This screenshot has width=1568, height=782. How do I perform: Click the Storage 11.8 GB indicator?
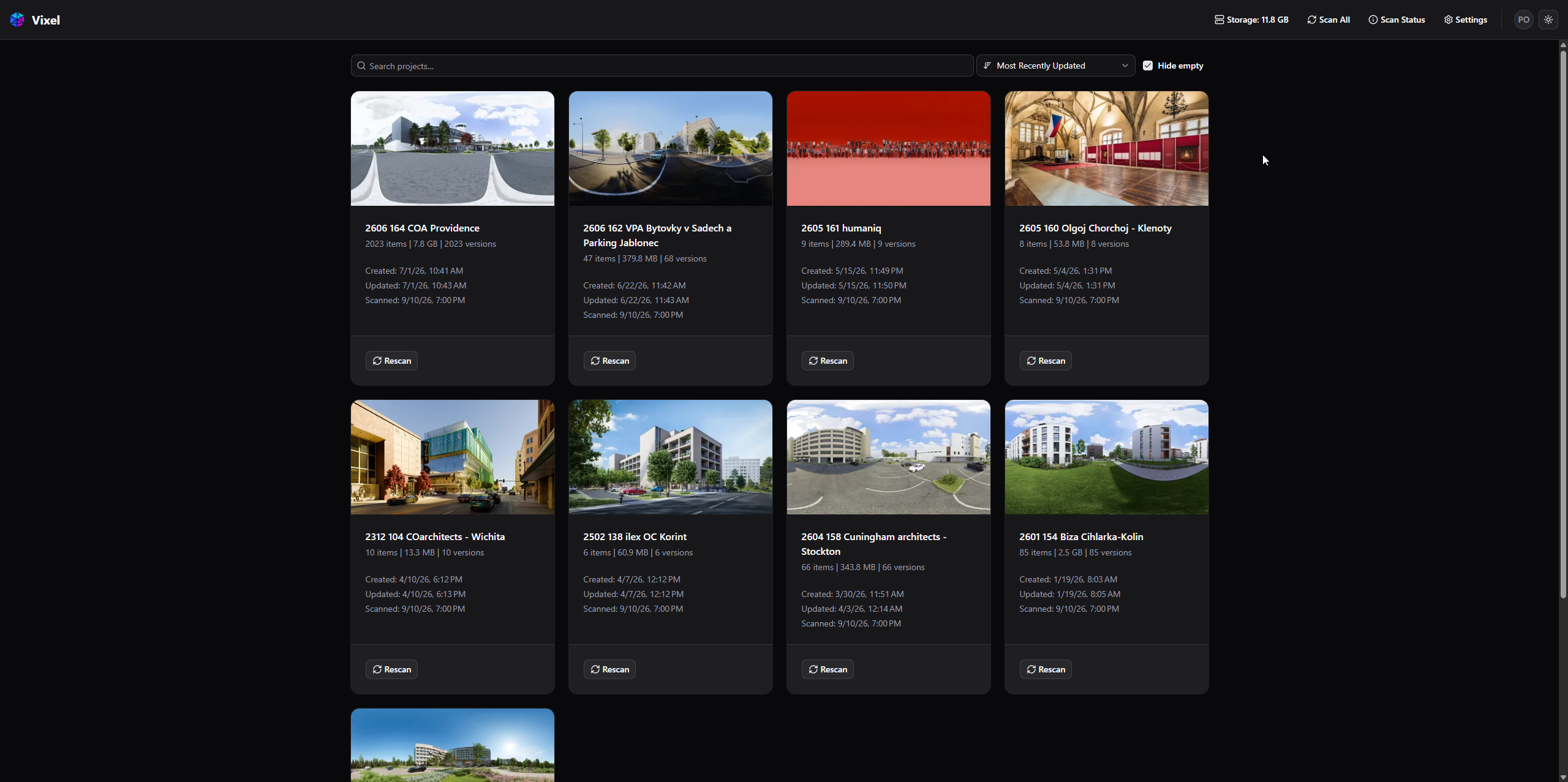coord(1251,20)
